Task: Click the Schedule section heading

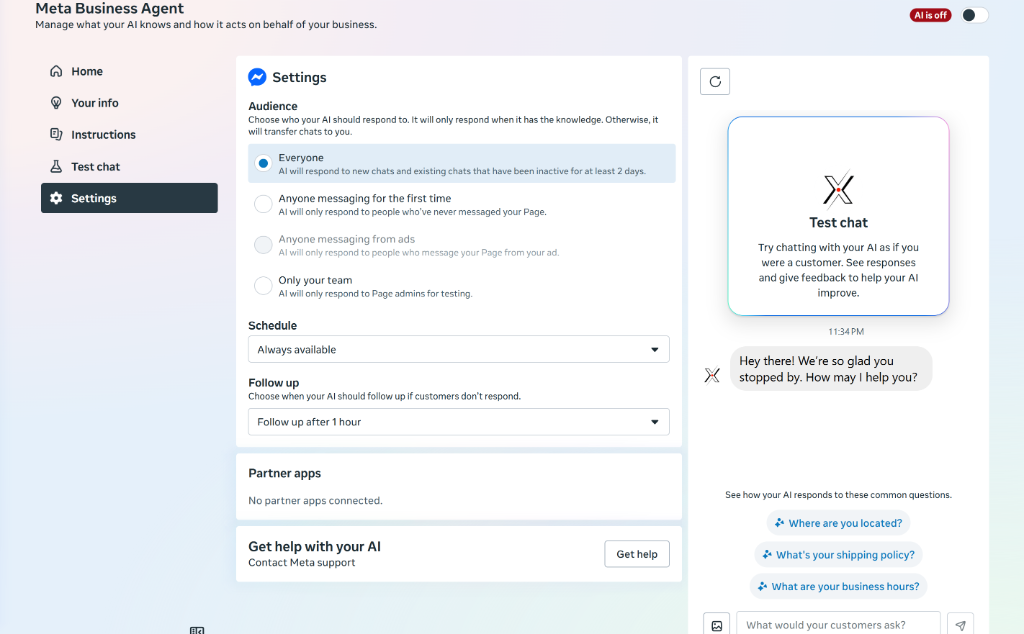Action: (x=272, y=325)
